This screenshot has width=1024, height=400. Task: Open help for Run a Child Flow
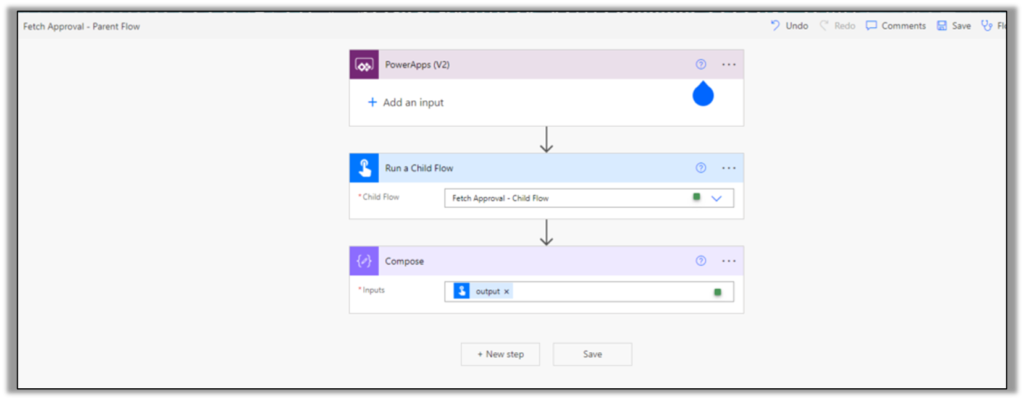point(701,168)
